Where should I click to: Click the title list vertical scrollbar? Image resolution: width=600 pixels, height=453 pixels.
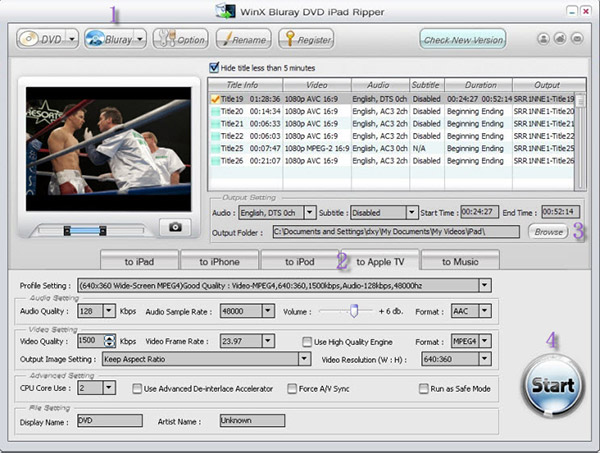pyautogui.click(x=580, y=141)
